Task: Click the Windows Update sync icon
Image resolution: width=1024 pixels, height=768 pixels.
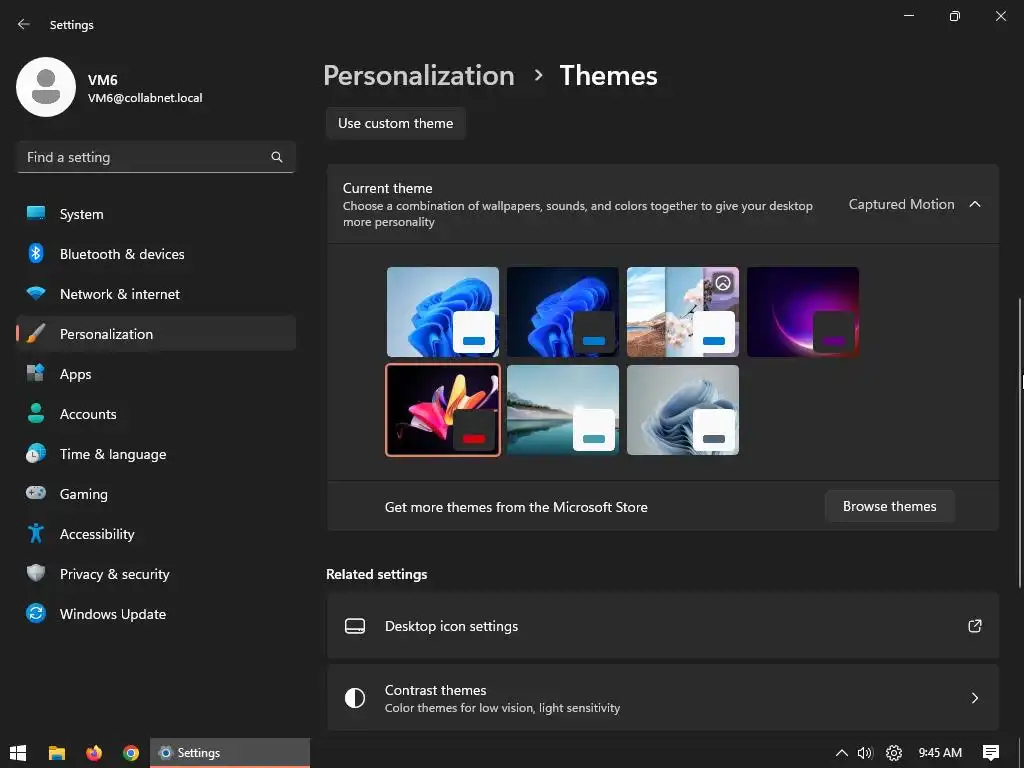Action: (x=36, y=613)
